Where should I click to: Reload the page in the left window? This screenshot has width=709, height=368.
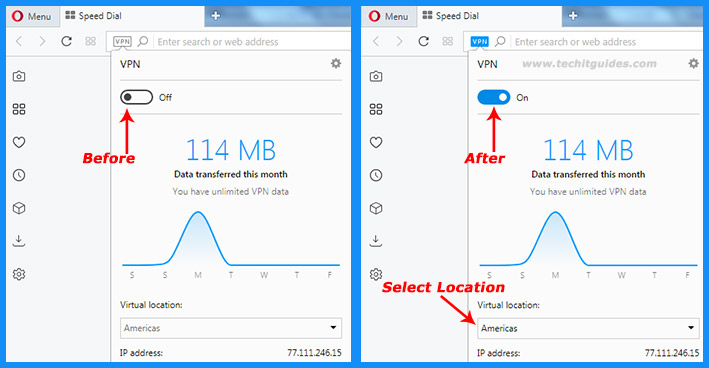pos(66,42)
